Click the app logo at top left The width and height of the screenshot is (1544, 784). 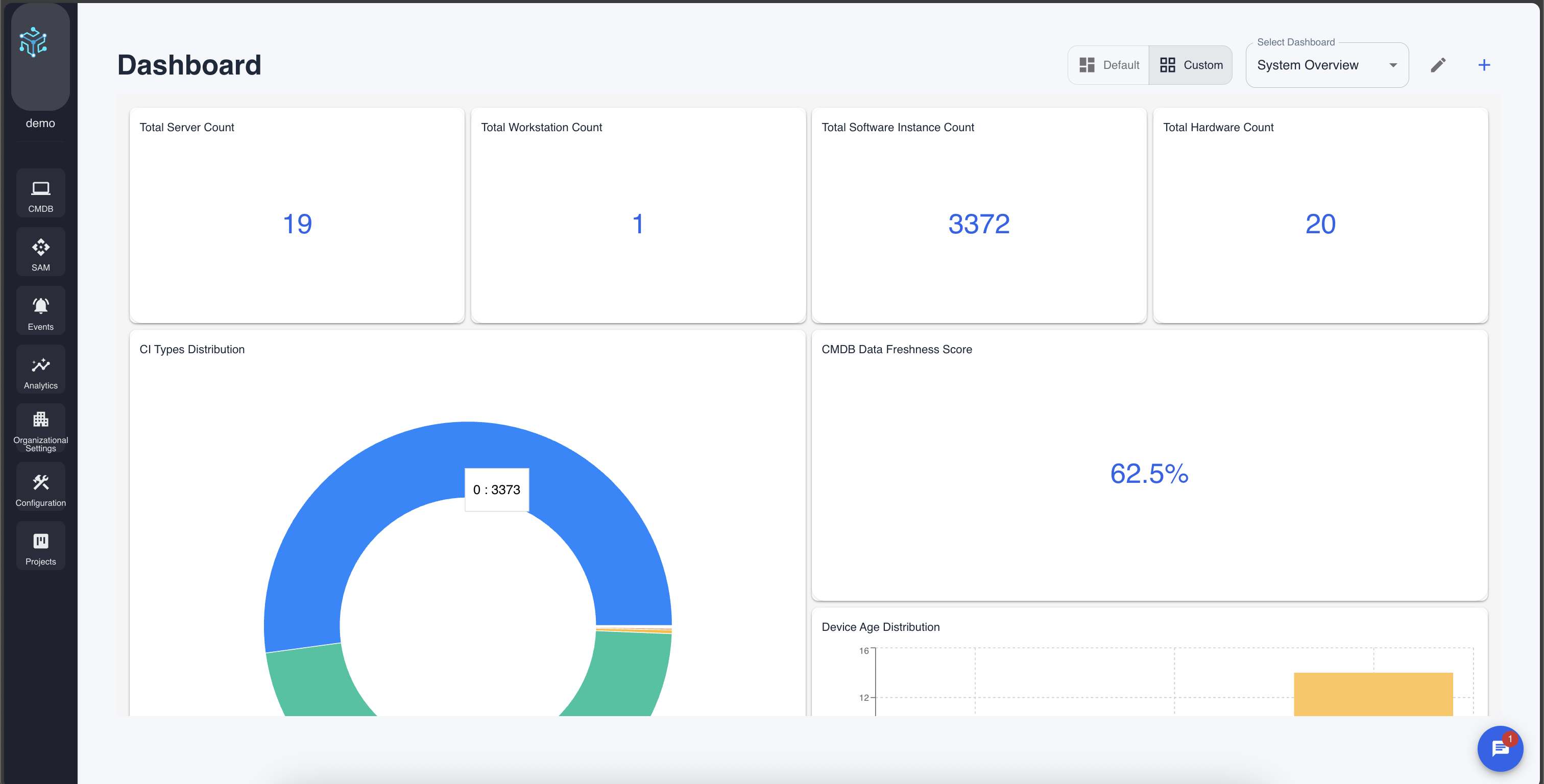pyautogui.click(x=34, y=42)
